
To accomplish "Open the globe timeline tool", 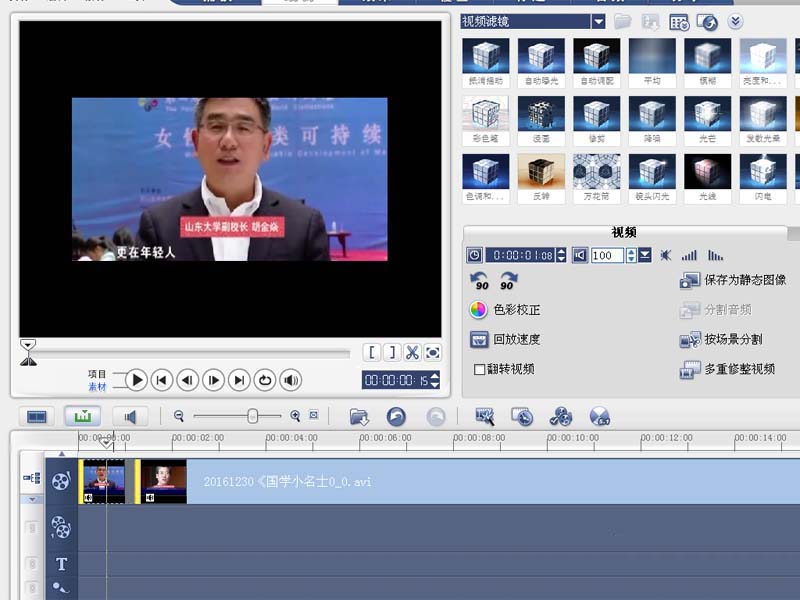I will tap(599, 417).
